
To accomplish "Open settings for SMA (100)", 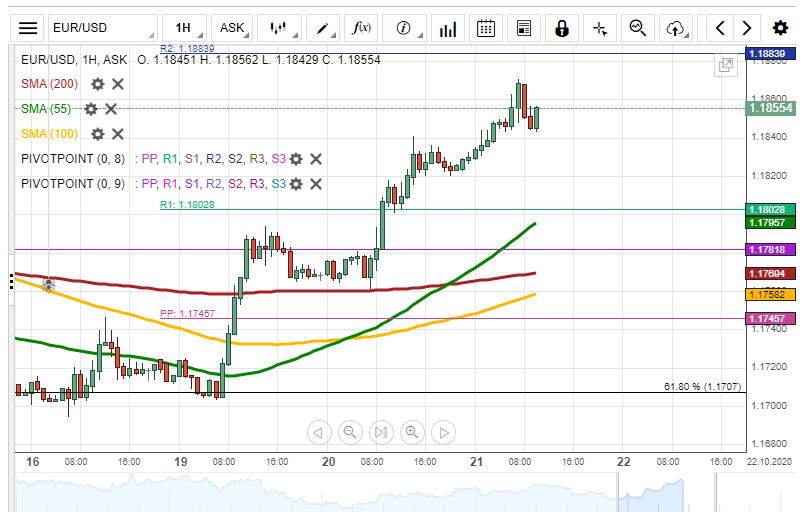I will tap(97, 134).
